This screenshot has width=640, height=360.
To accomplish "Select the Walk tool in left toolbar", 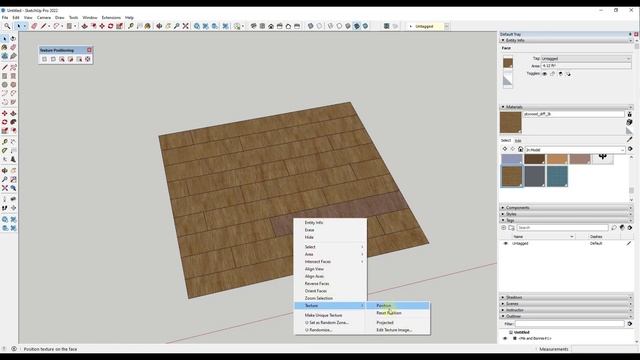I will (x=4, y=208).
